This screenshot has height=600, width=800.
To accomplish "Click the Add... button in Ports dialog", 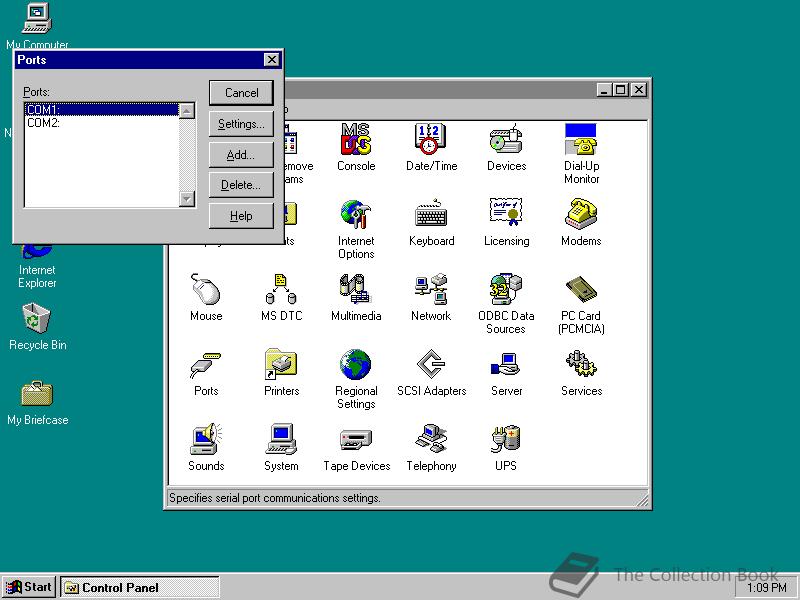I will (241, 155).
